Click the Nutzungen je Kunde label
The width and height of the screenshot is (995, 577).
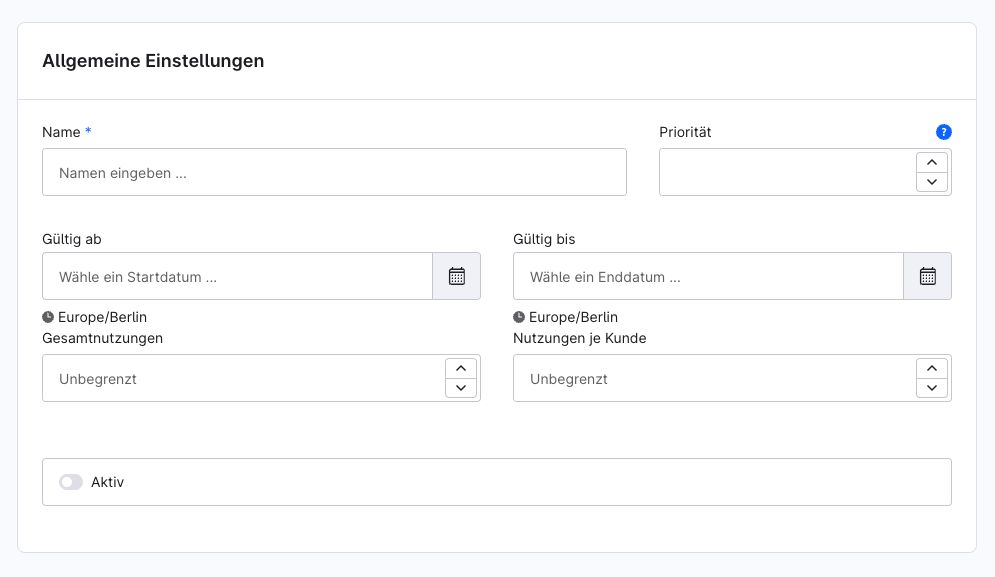pos(579,338)
